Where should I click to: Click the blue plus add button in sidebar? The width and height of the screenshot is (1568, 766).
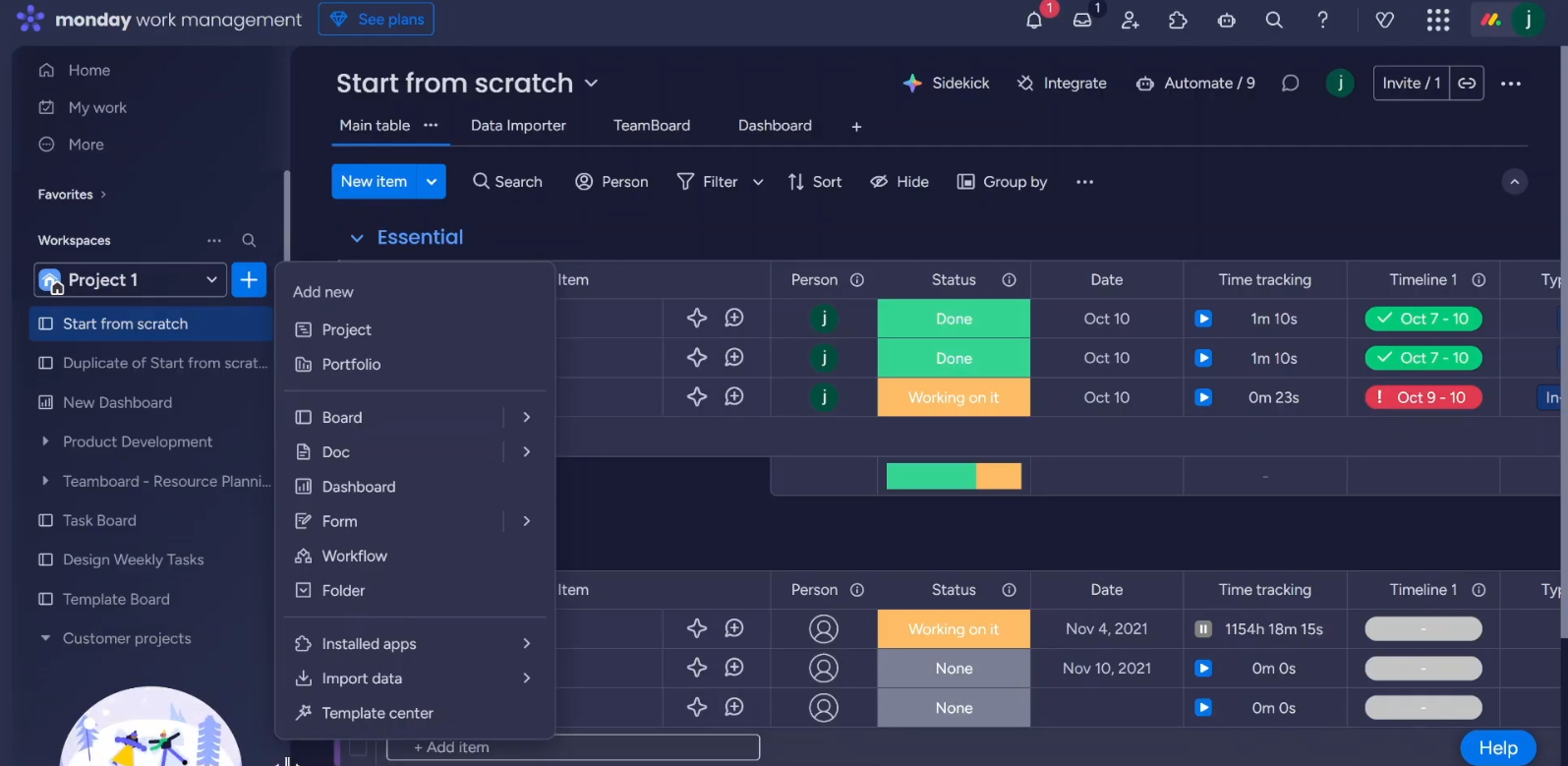tap(249, 280)
